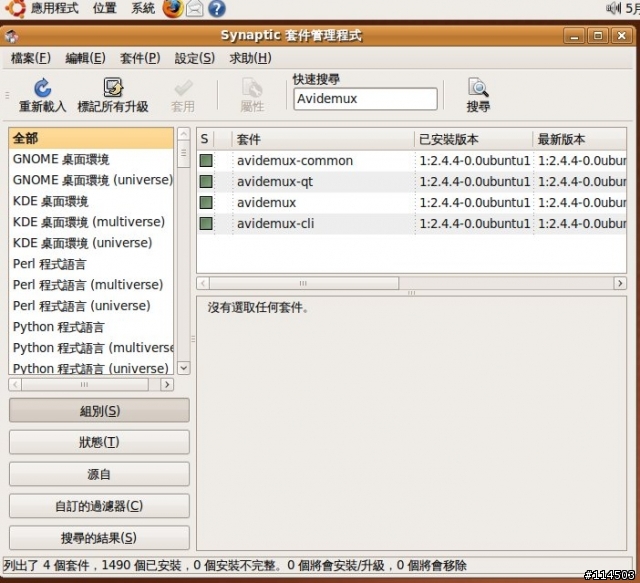The height and width of the screenshot is (583, 640).
Task: Select Perl 程式語言 category
Action: point(91,264)
